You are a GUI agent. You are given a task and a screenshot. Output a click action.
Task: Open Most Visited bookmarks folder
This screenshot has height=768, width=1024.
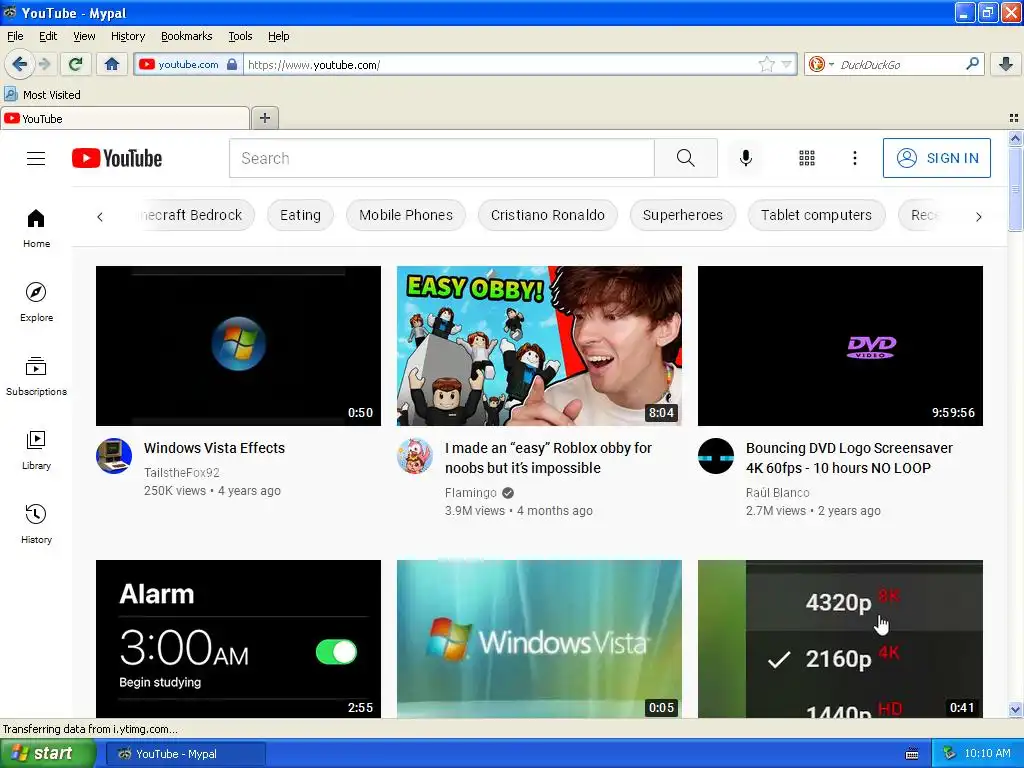click(42, 95)
